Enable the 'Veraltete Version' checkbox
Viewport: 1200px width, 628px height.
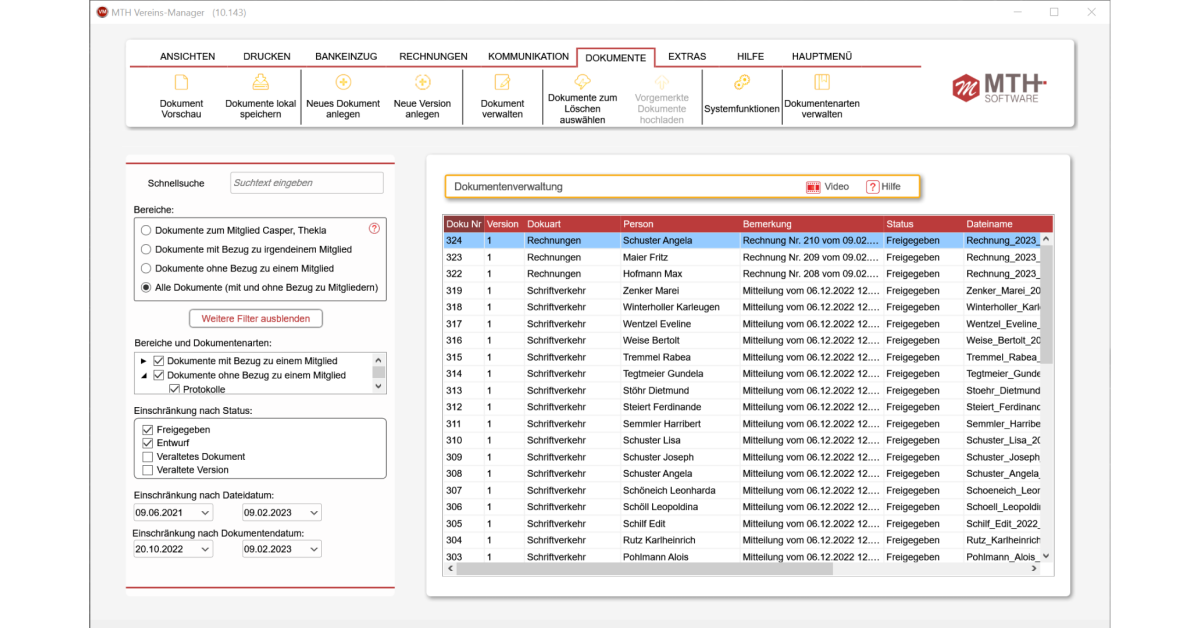[148, 470]
